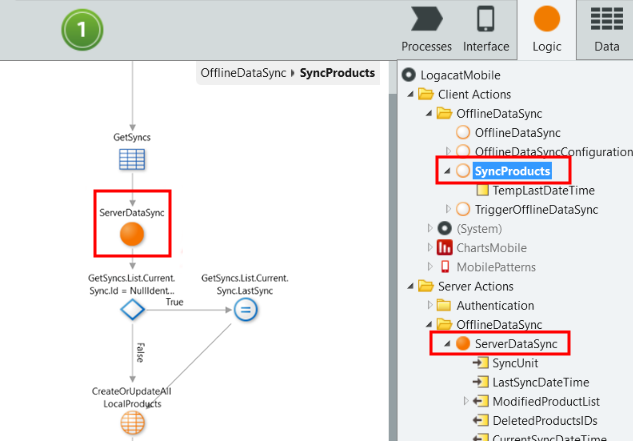Viewport: 633px width, 441px height.
Task: Select SyncProducts in the tree
Action: coord(512,171)
